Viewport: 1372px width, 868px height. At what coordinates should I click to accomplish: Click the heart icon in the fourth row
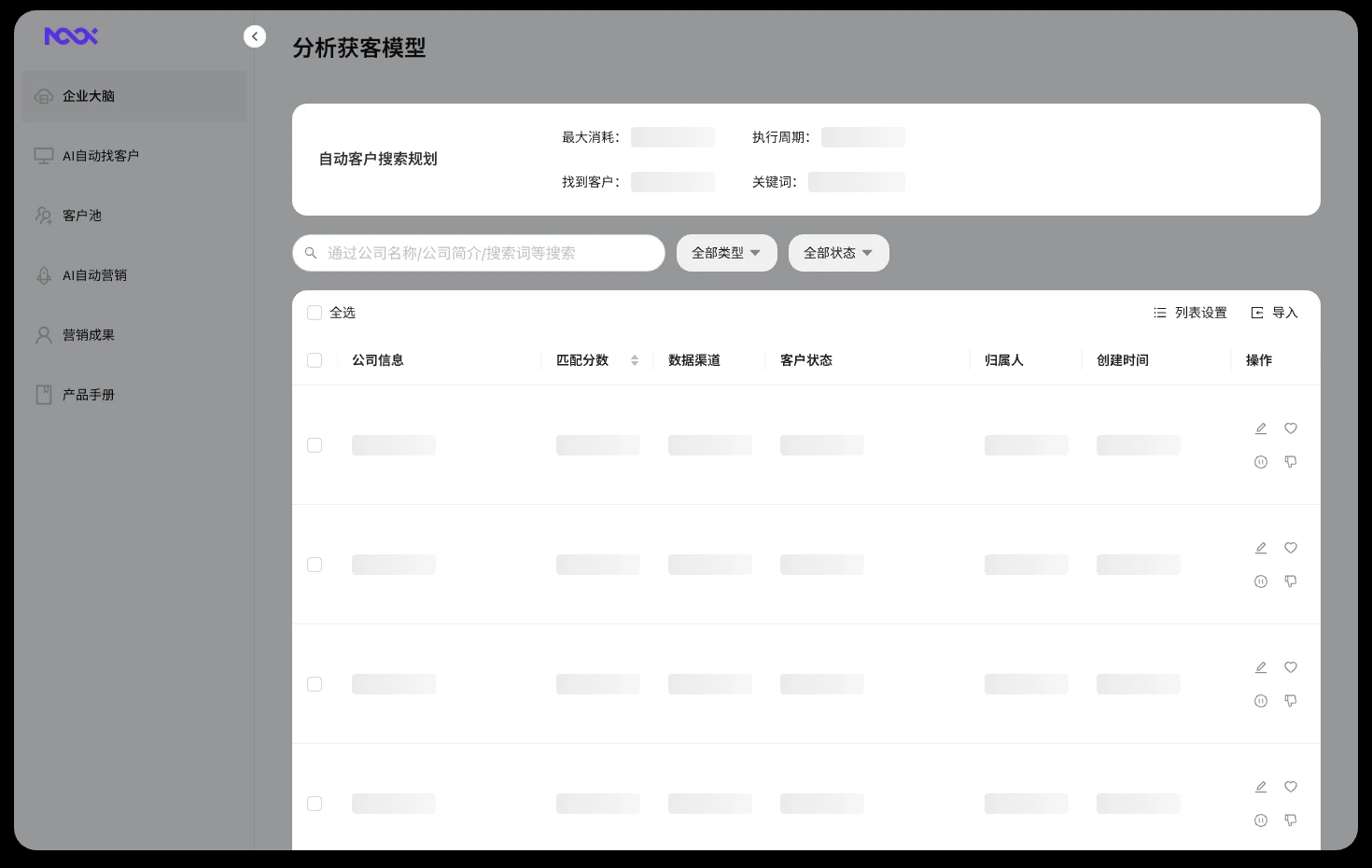click(x=1291, y=787)
